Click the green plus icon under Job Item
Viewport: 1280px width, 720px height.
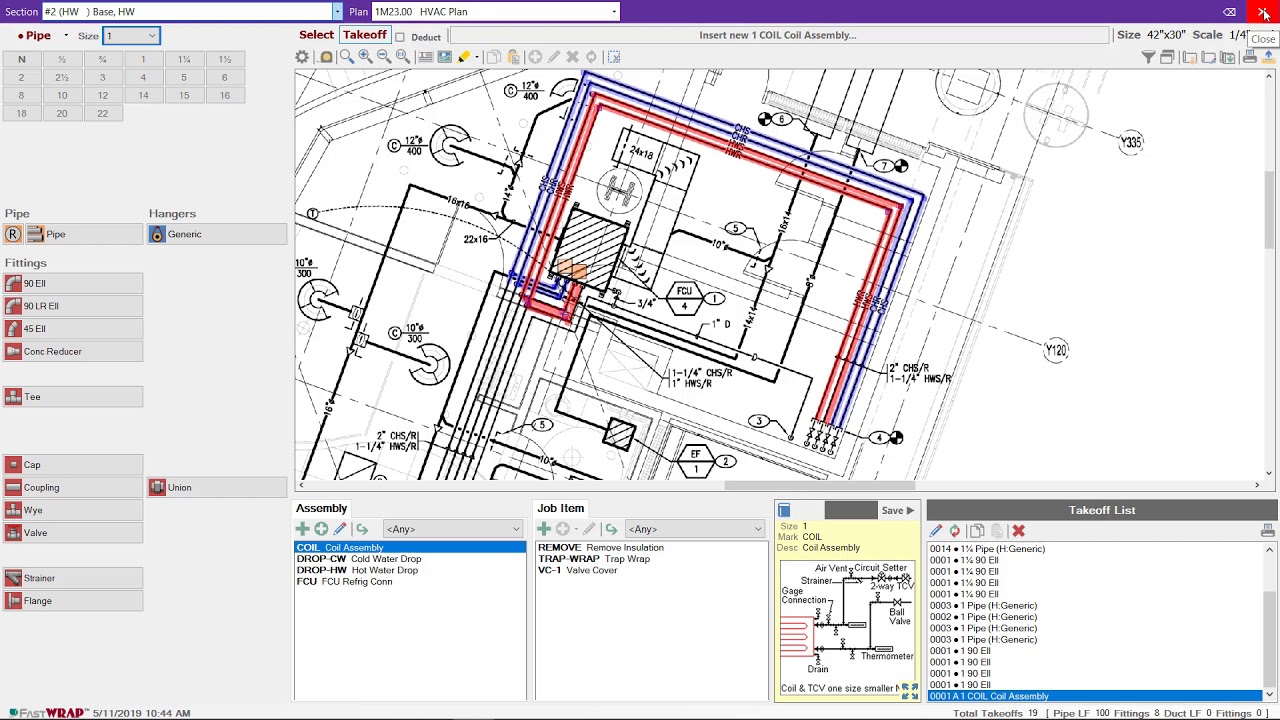543,529
